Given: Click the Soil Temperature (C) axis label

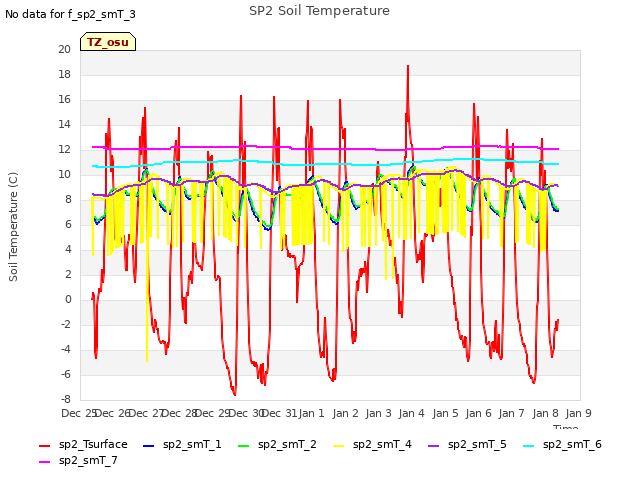Looking at the screenshot, I should 13,227.
